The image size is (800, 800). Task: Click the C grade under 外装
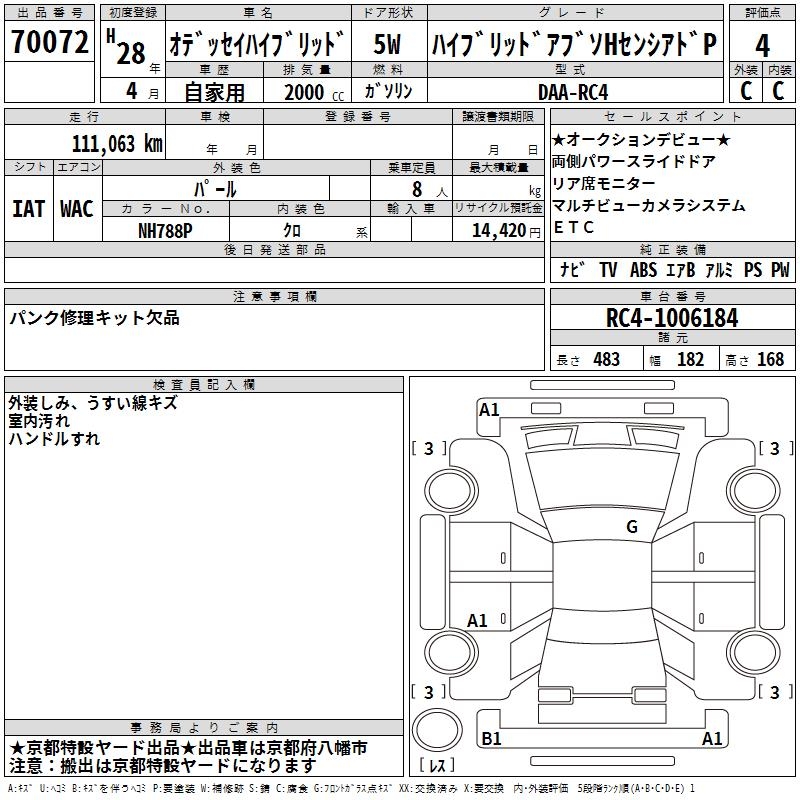tap(746, 90)
